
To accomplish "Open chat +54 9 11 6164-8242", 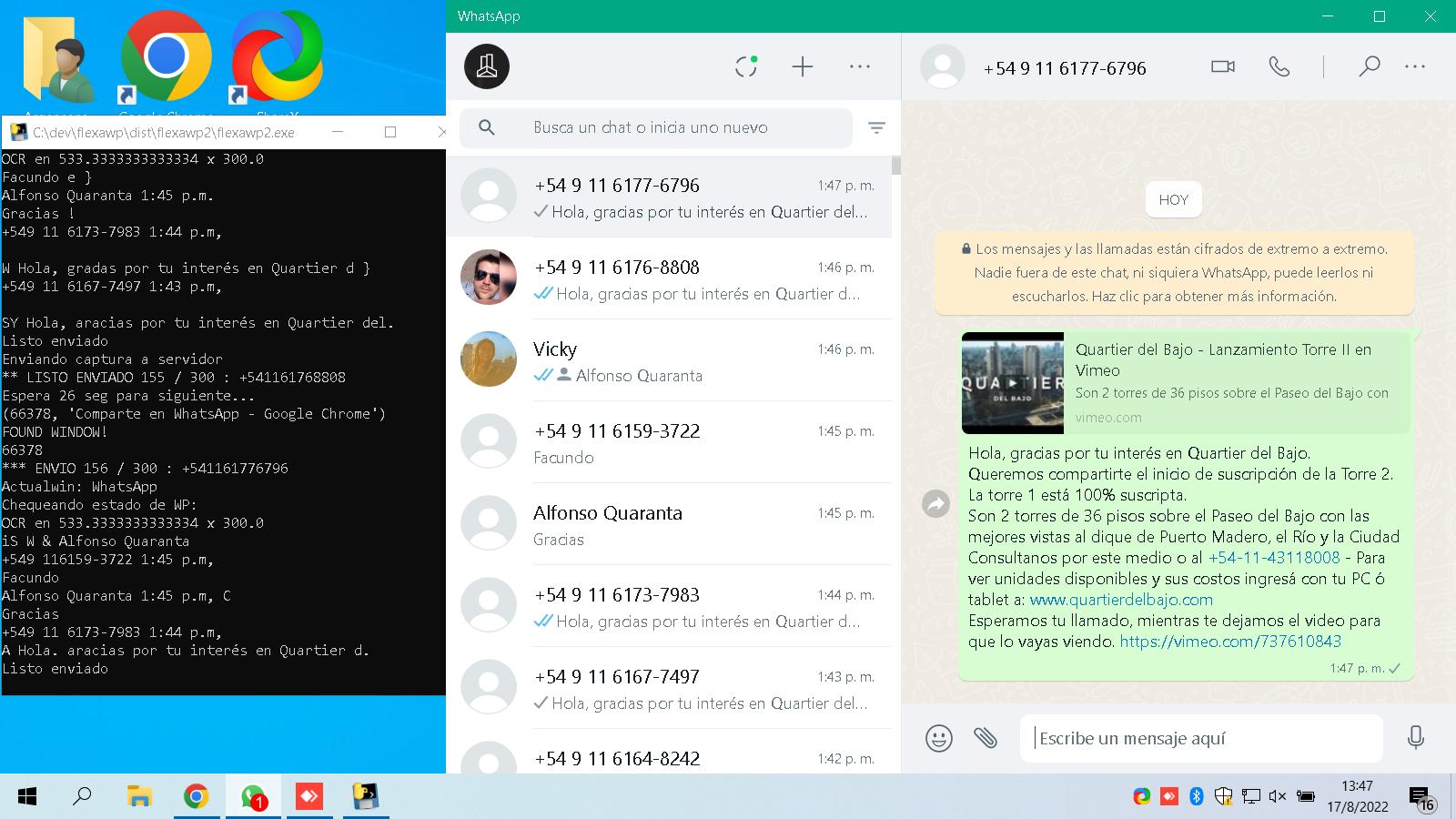I will [669, 753].
